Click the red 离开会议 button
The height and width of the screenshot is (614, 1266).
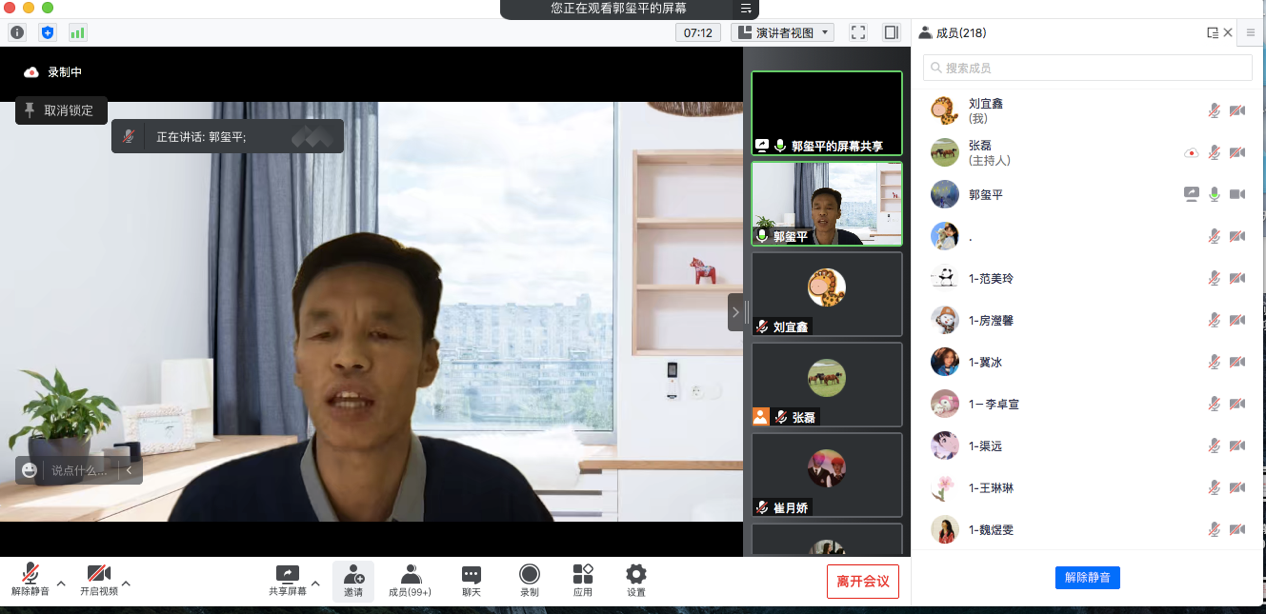[x=862, y=581]
